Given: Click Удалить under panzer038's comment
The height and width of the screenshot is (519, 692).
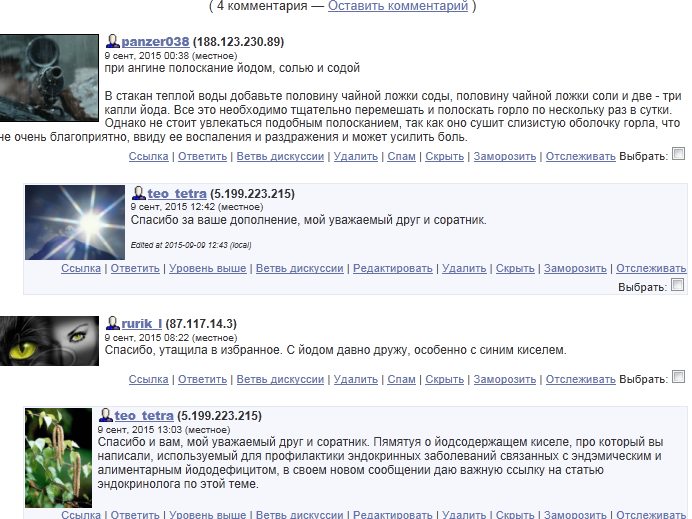Looking at the screenshot, I should coord(356,156).
